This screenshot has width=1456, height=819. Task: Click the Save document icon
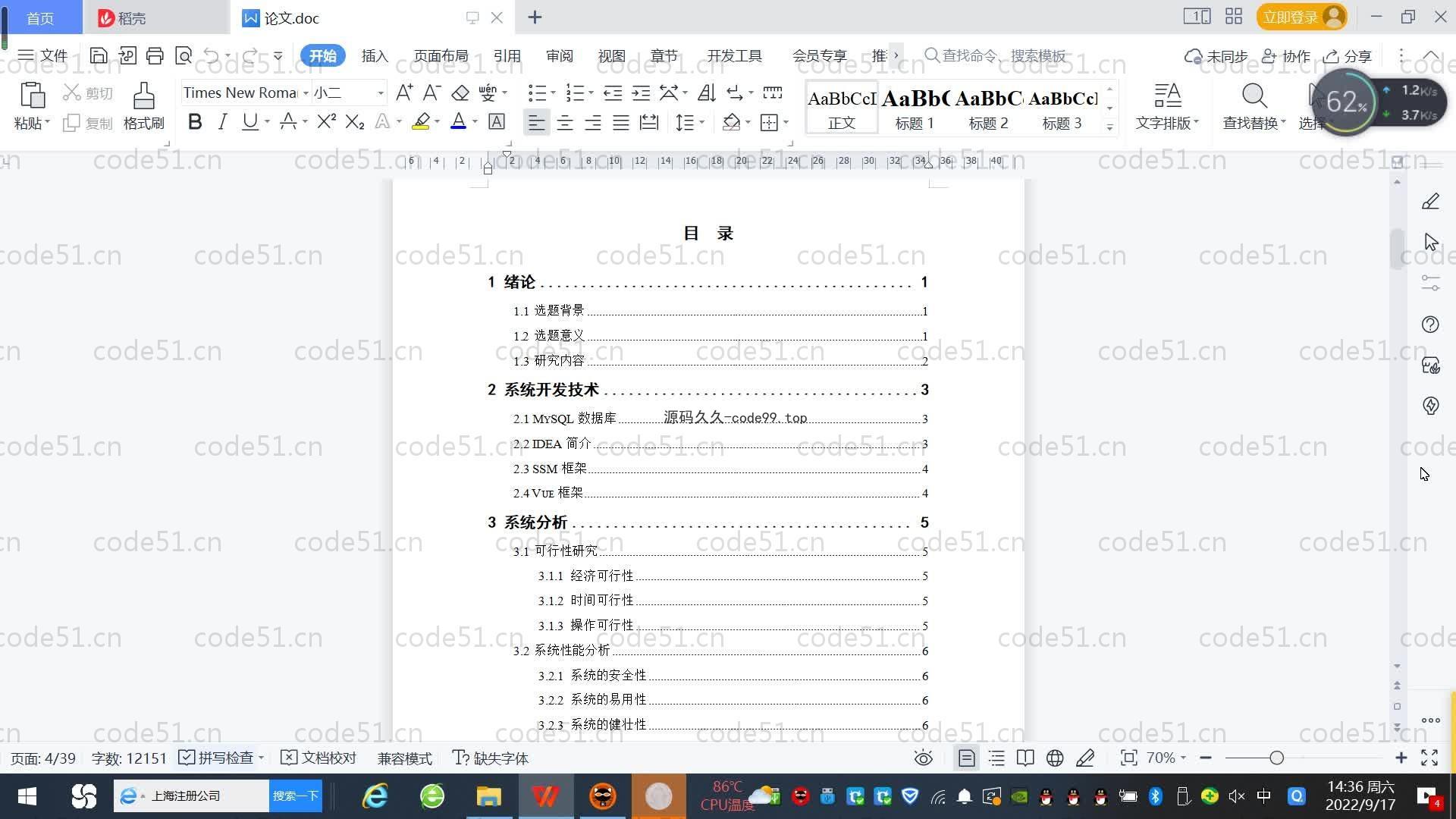(x=98, y=55)
